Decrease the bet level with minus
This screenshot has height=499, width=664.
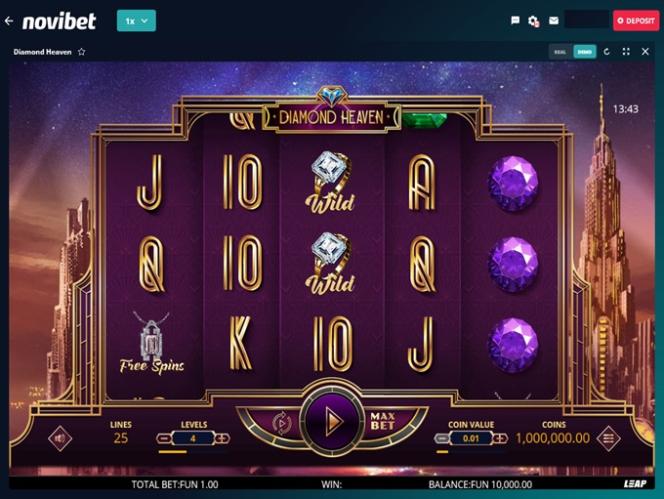click(163, 438)
